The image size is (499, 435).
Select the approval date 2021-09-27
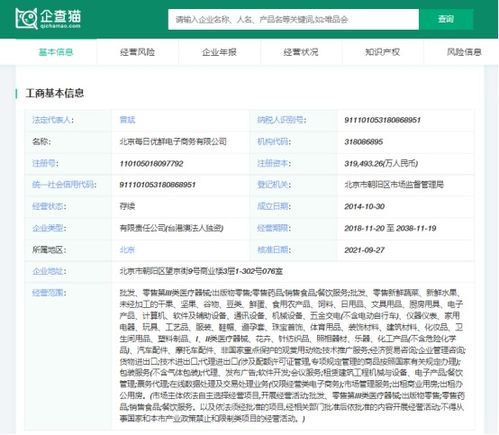click(364, 250)
